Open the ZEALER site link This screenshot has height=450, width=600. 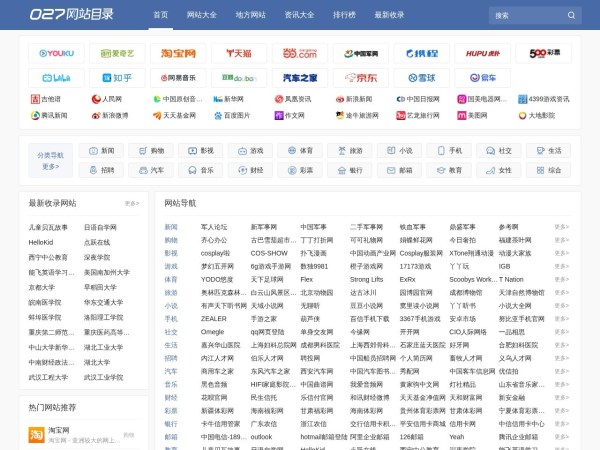coord(214,319)
